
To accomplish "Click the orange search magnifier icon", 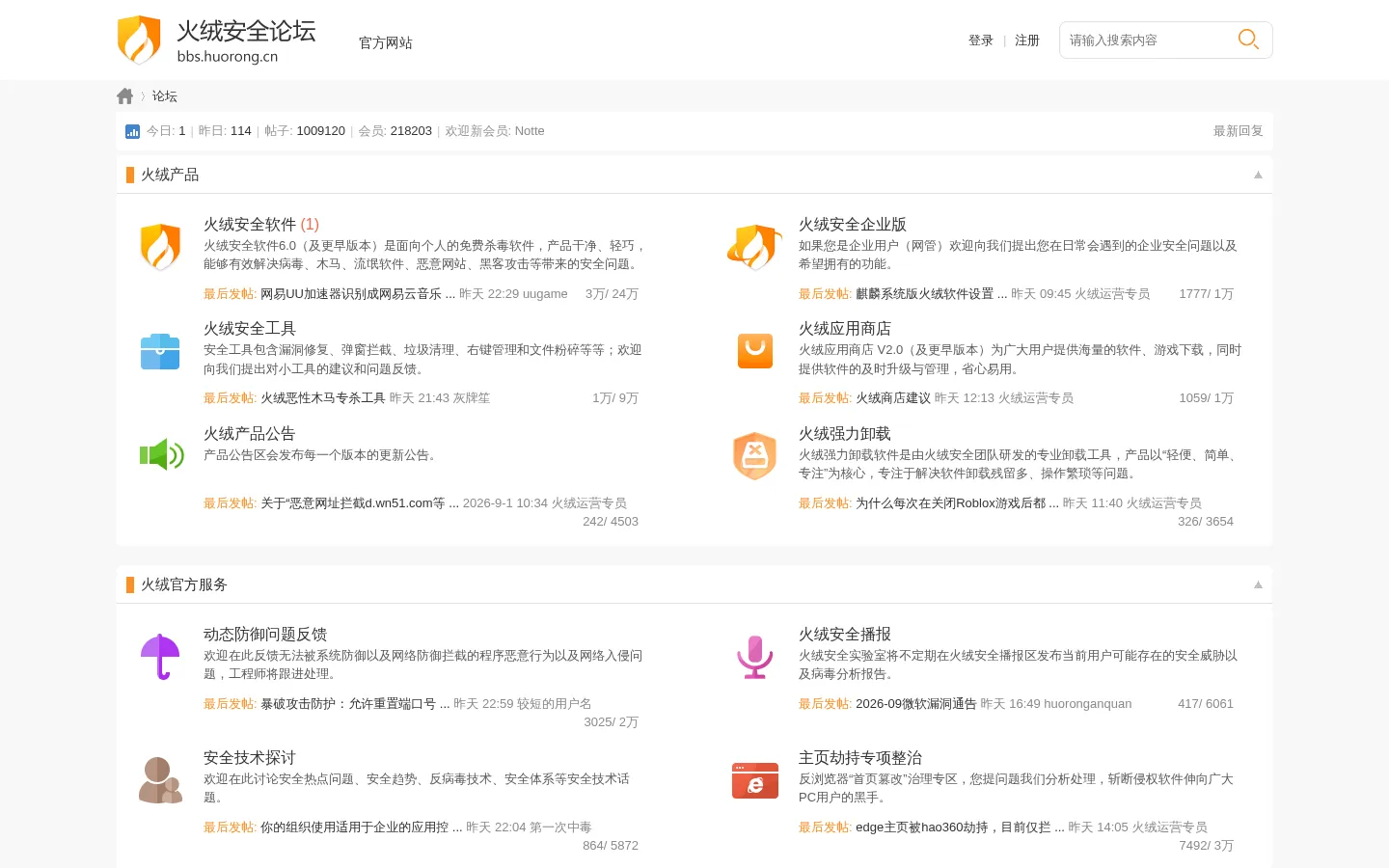I will (1248, 40).
